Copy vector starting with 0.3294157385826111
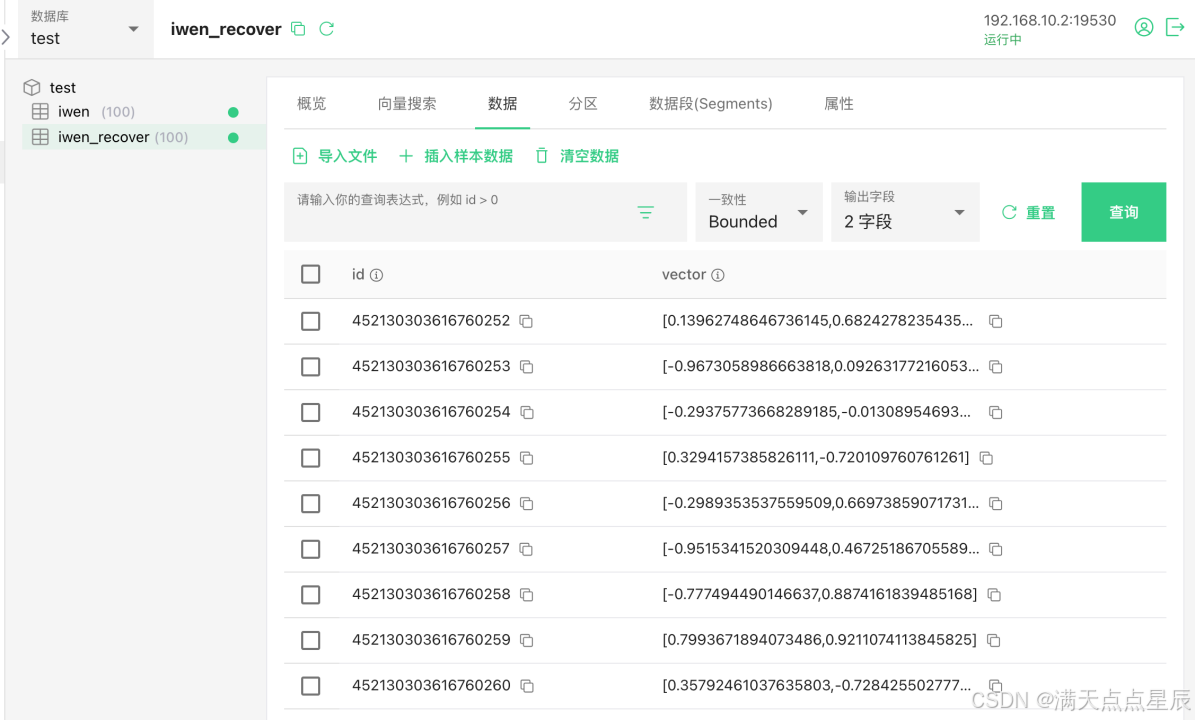 coord(986,458)
